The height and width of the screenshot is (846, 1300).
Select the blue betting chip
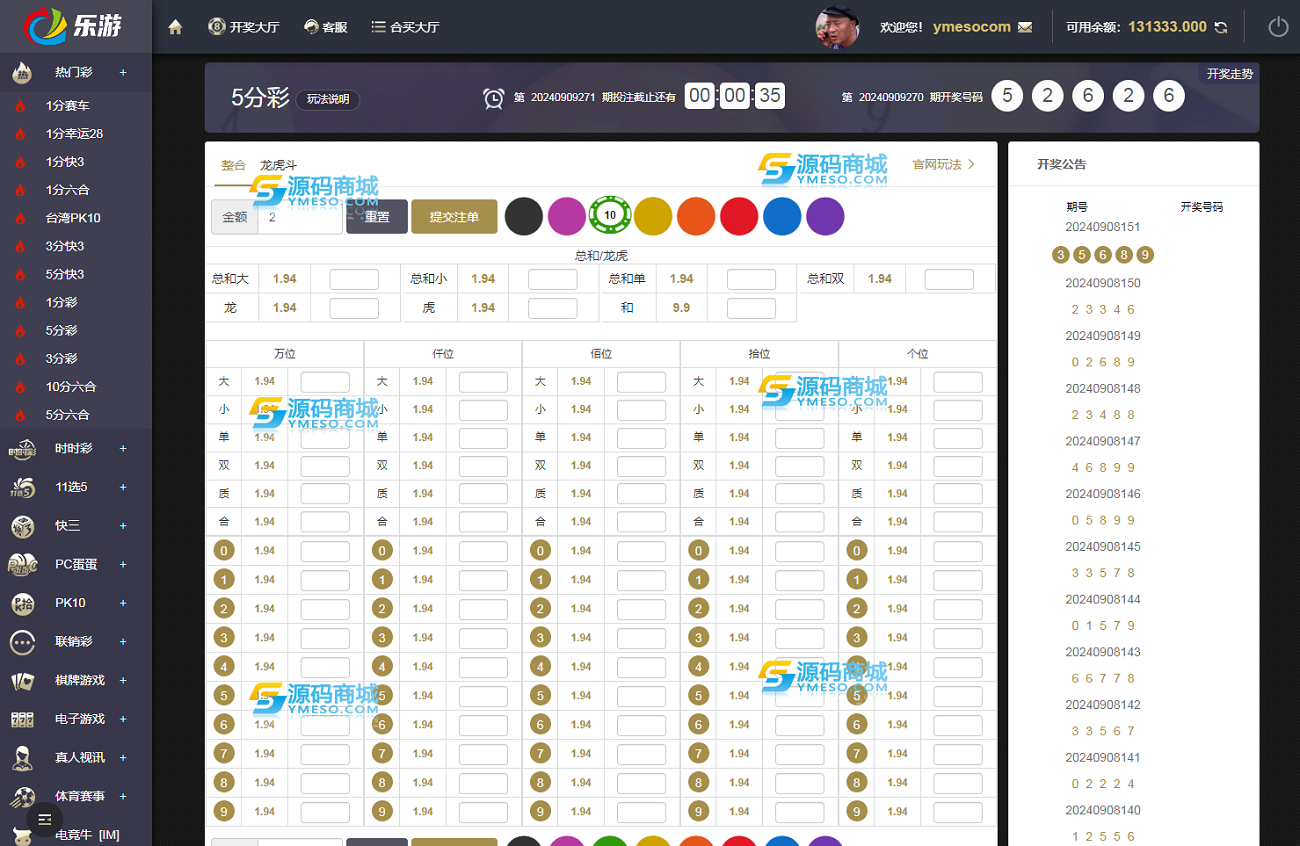click(782, 216)
